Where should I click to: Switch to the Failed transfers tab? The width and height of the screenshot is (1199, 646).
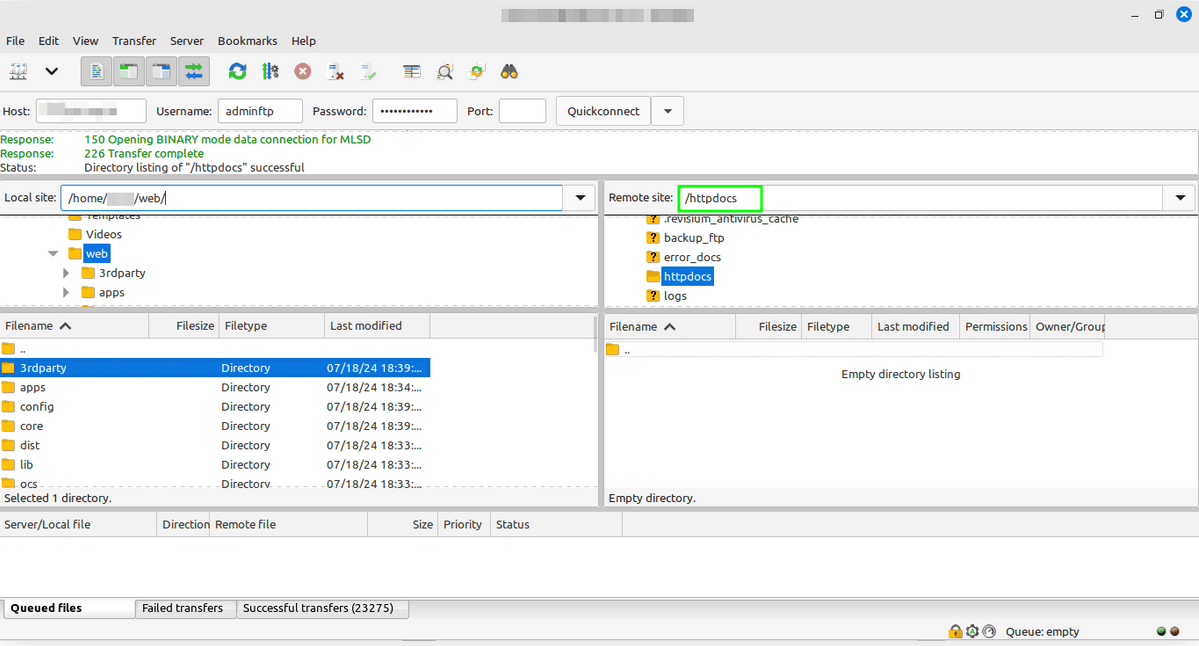182,608
